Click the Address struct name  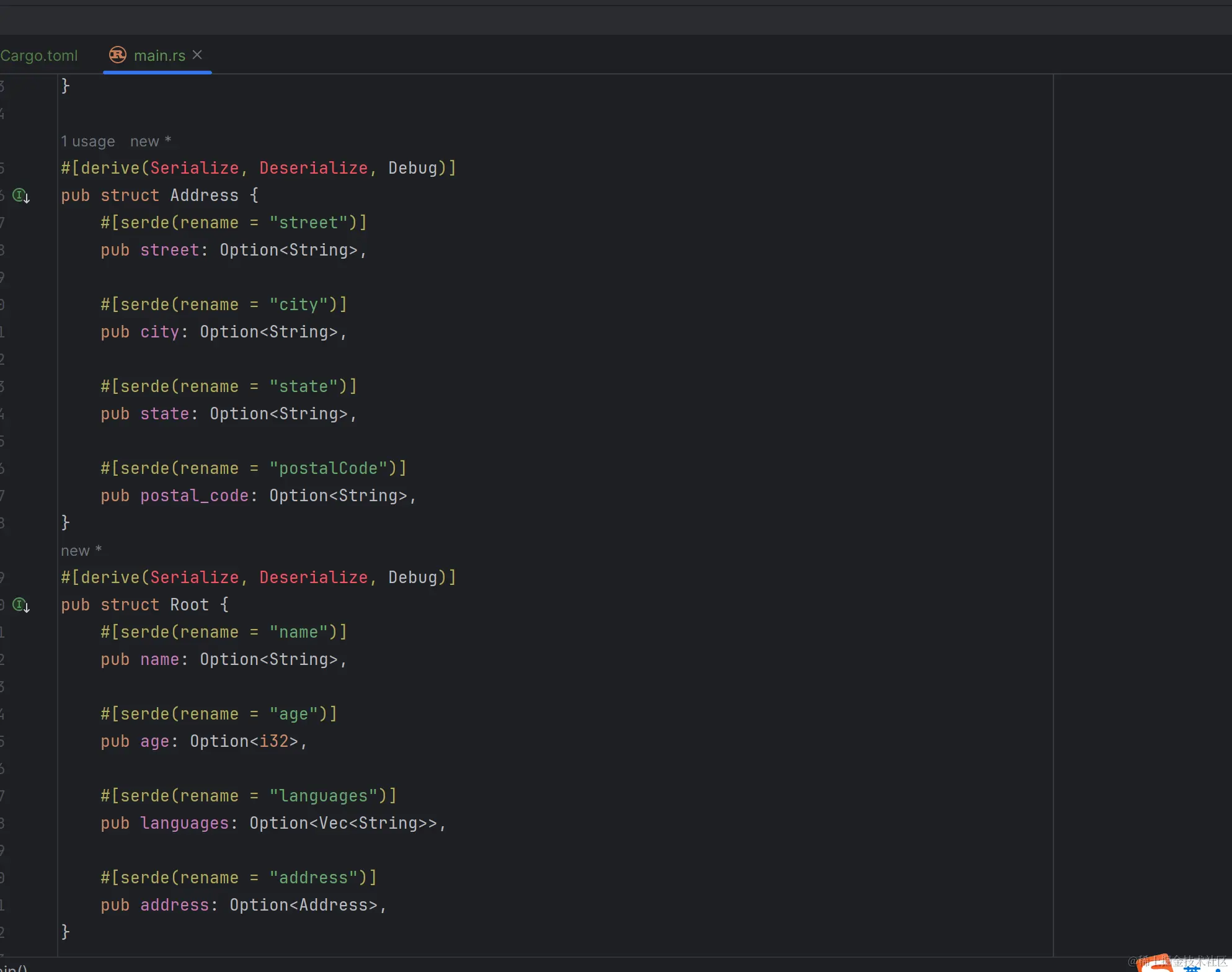(205, 195)
